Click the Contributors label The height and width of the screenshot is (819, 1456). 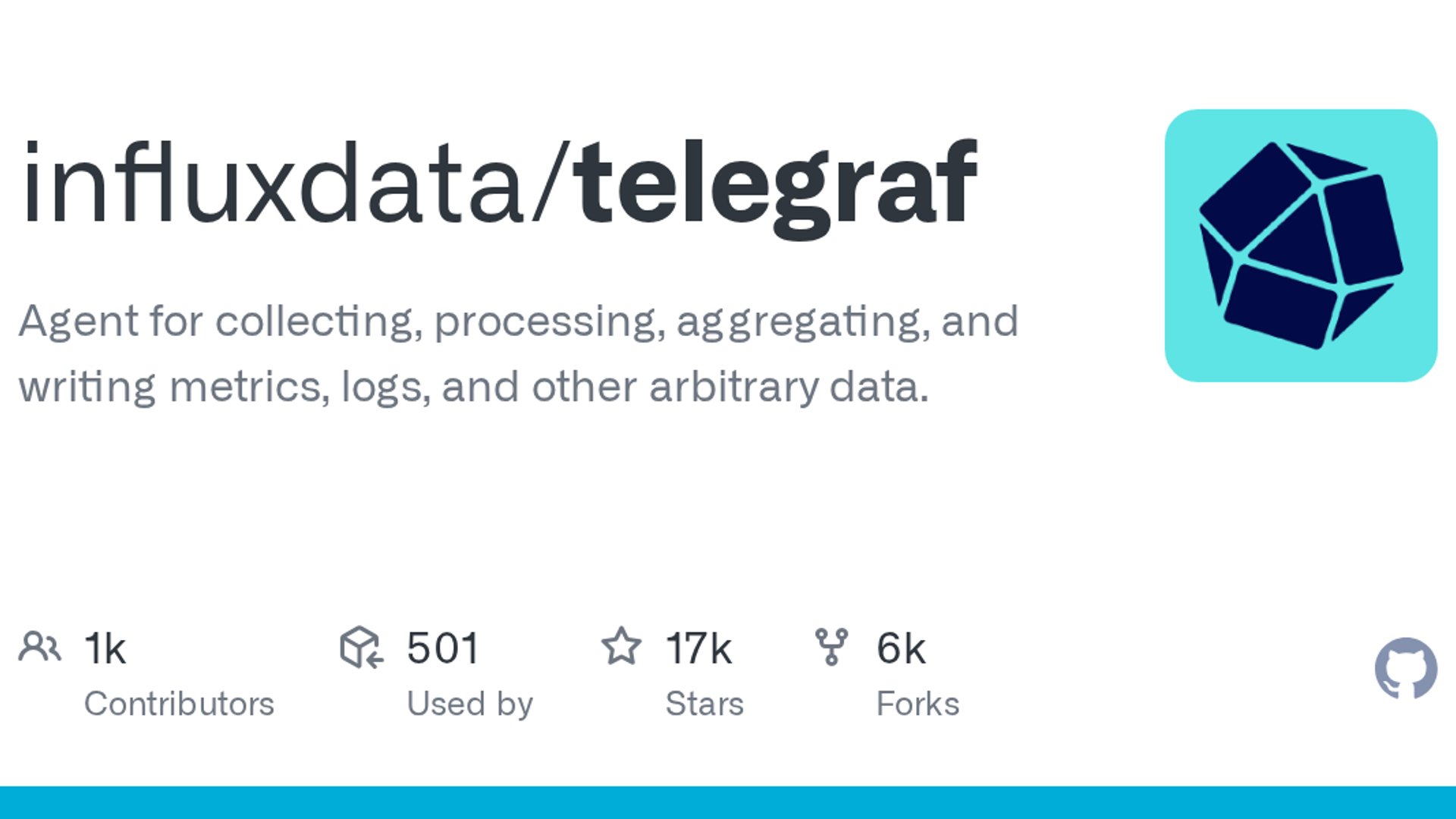pyautogui.click(x=179, y=704)
